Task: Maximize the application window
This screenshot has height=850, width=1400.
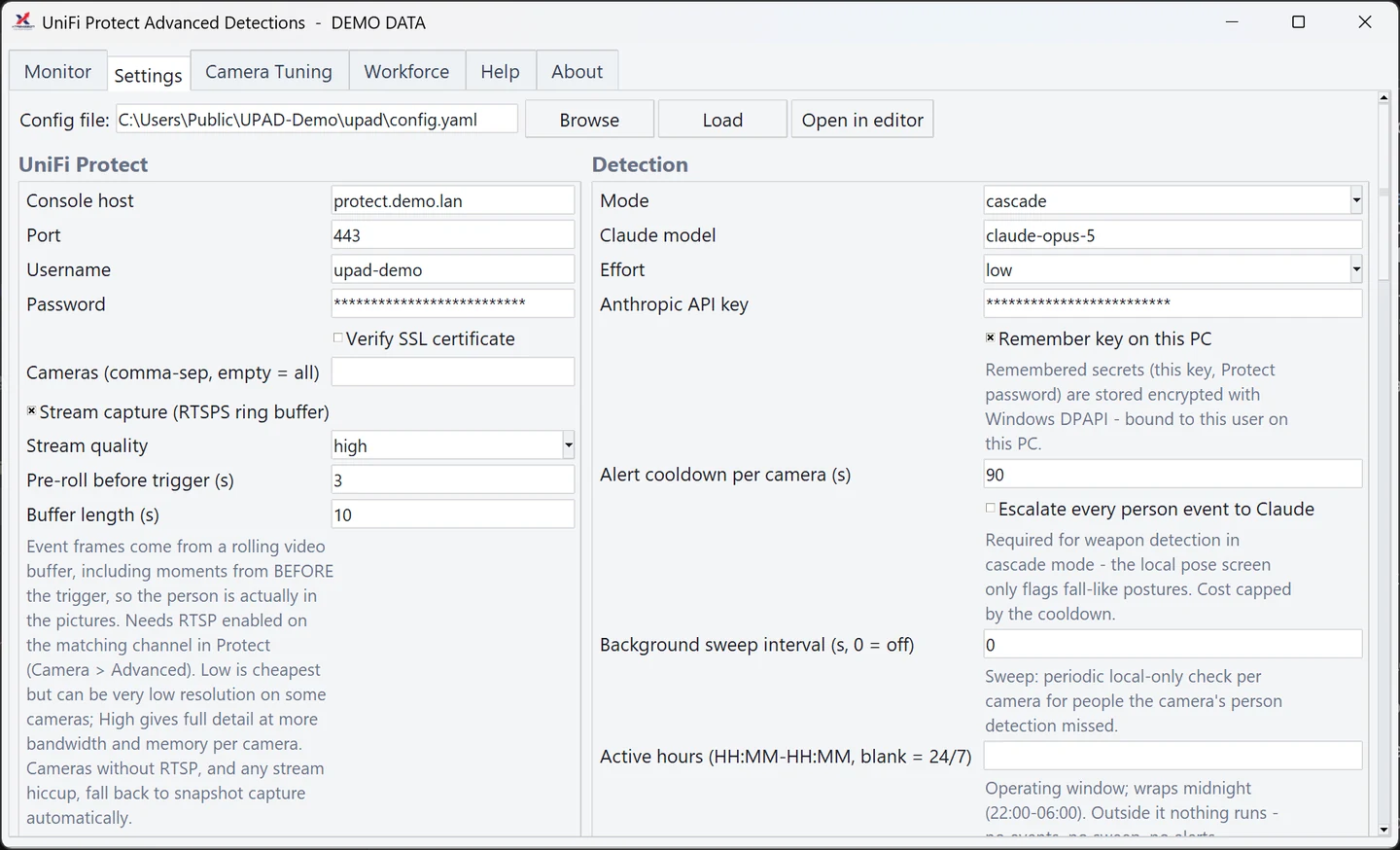Action: [x=1298, y=21]
